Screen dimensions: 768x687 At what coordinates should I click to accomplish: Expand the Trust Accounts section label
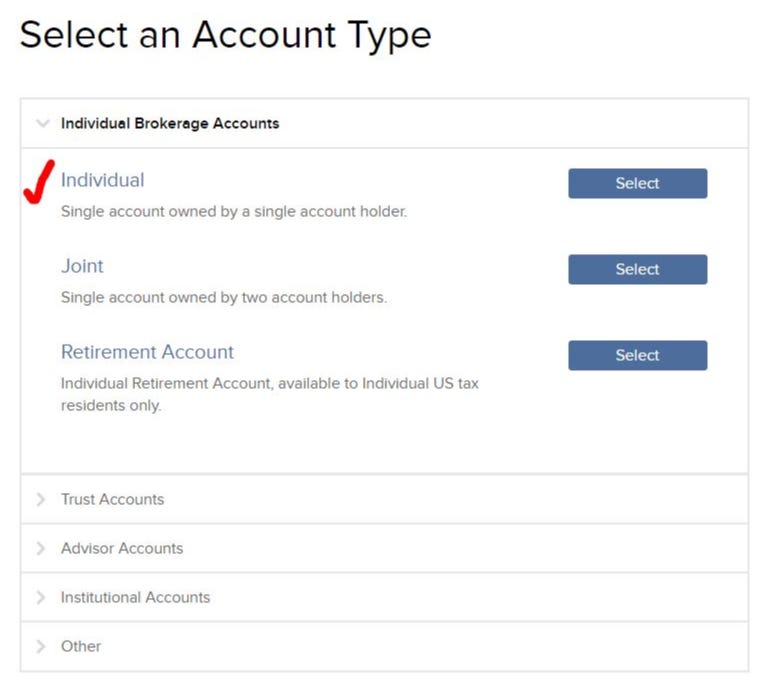click(x=113, y=499)
